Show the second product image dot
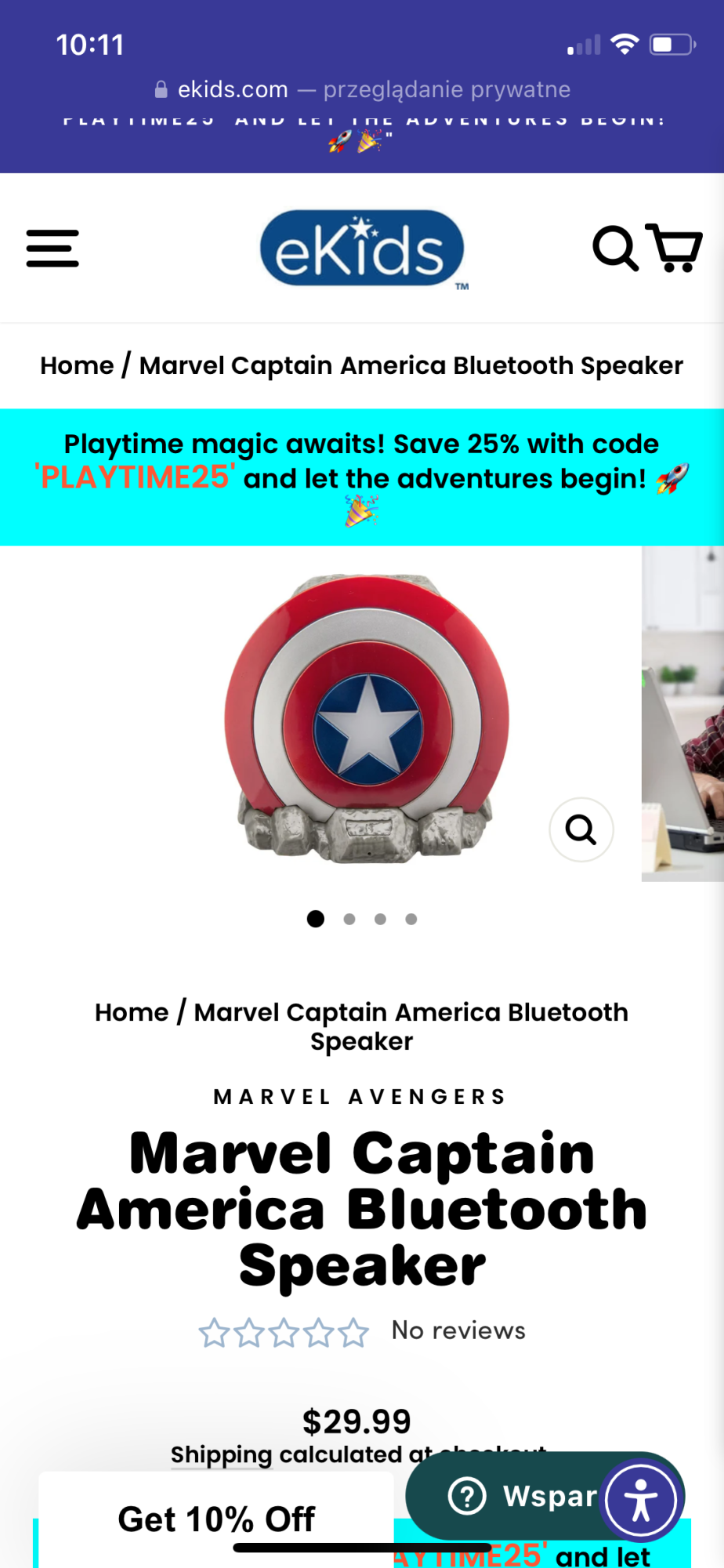The width and height of the screenshot is (724, 1568). [349, 919]
